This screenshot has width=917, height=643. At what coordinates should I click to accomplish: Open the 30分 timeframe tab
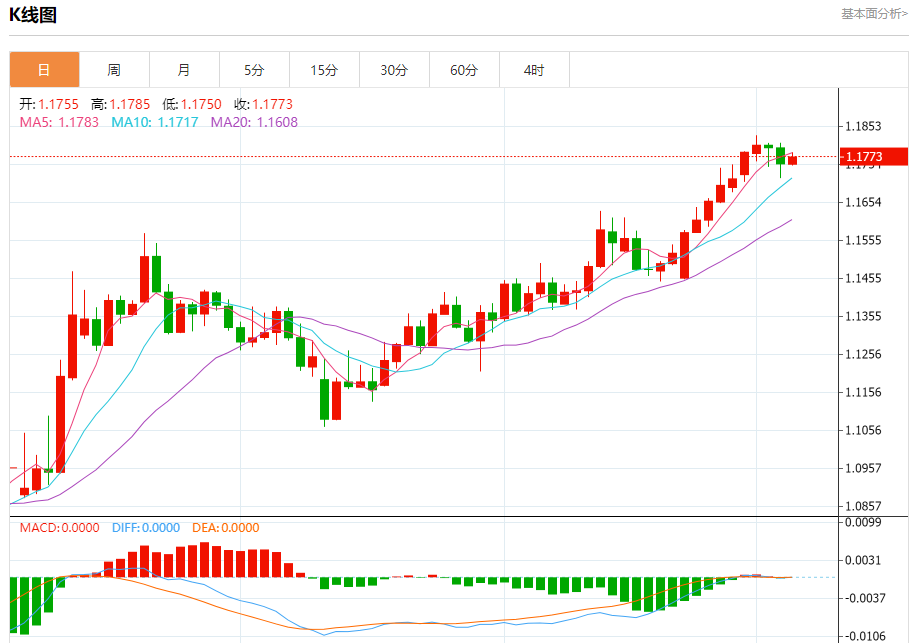pos(394,70)
